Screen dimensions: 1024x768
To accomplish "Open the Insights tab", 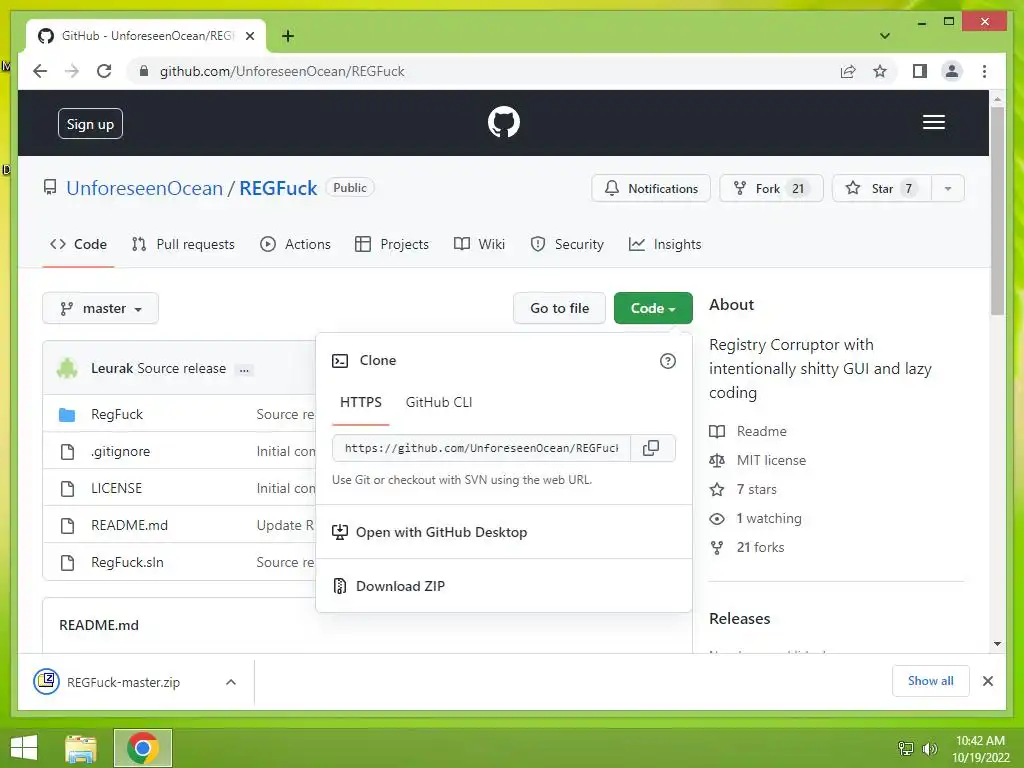I will pos(665,244).
